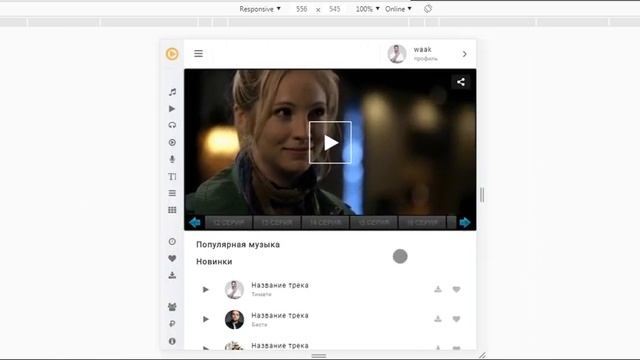Screen dimensions: 640x360
Task: Open the ruble payment icon in sidebar
Action: click(x=172, y=324)
